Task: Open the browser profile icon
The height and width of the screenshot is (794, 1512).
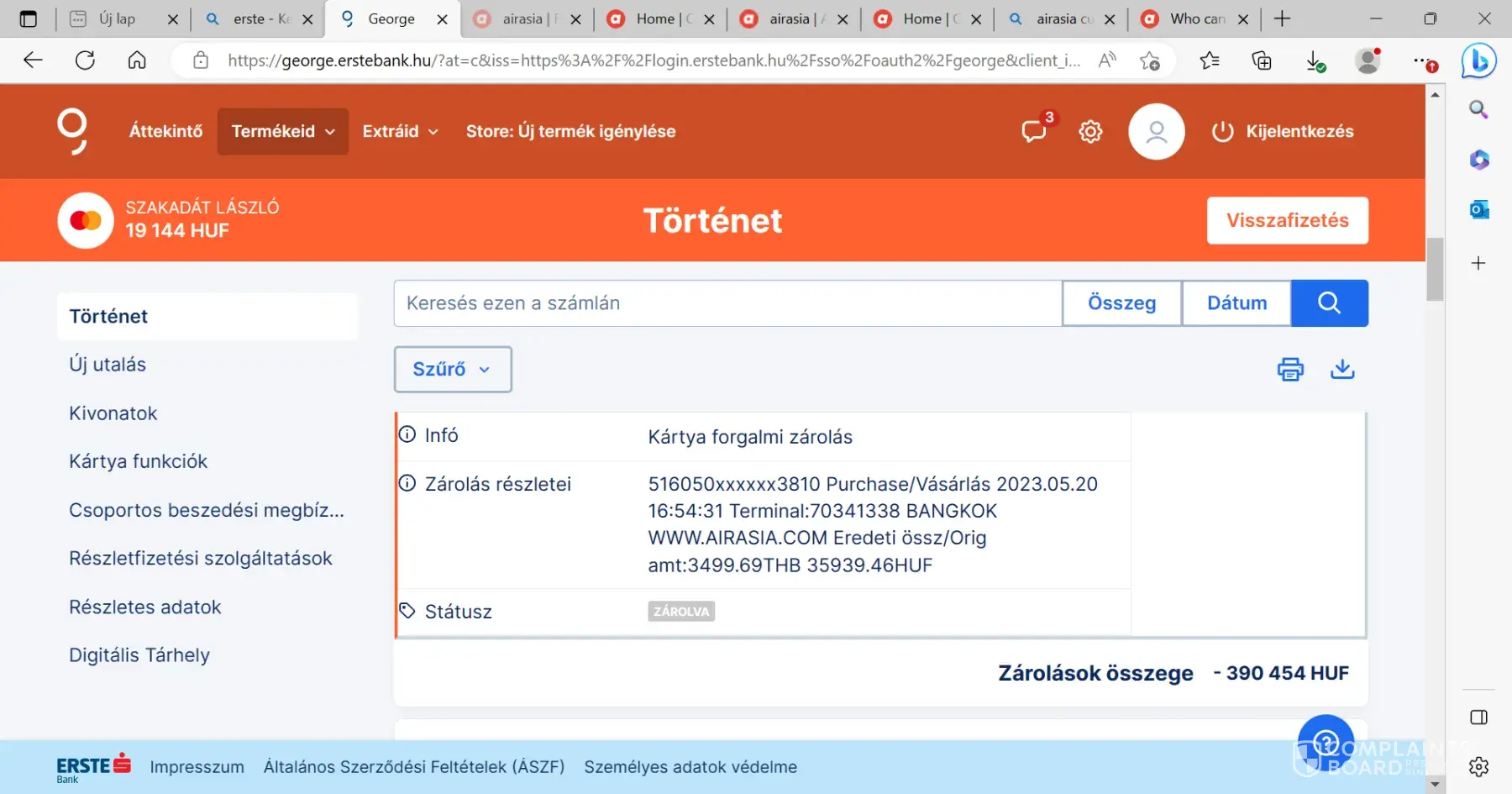Action: (x=1368, y=60)
